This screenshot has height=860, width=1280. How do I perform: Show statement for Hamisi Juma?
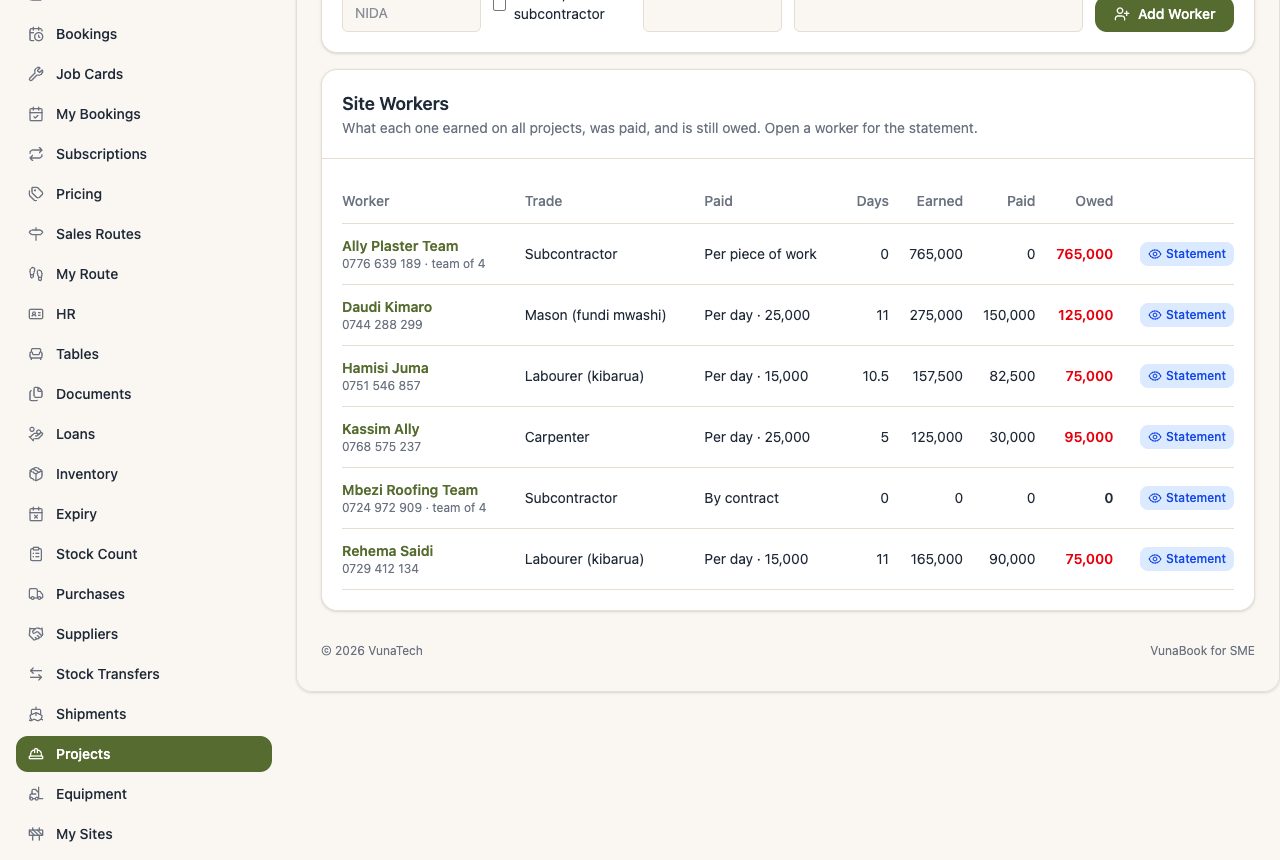[1187, 376]
